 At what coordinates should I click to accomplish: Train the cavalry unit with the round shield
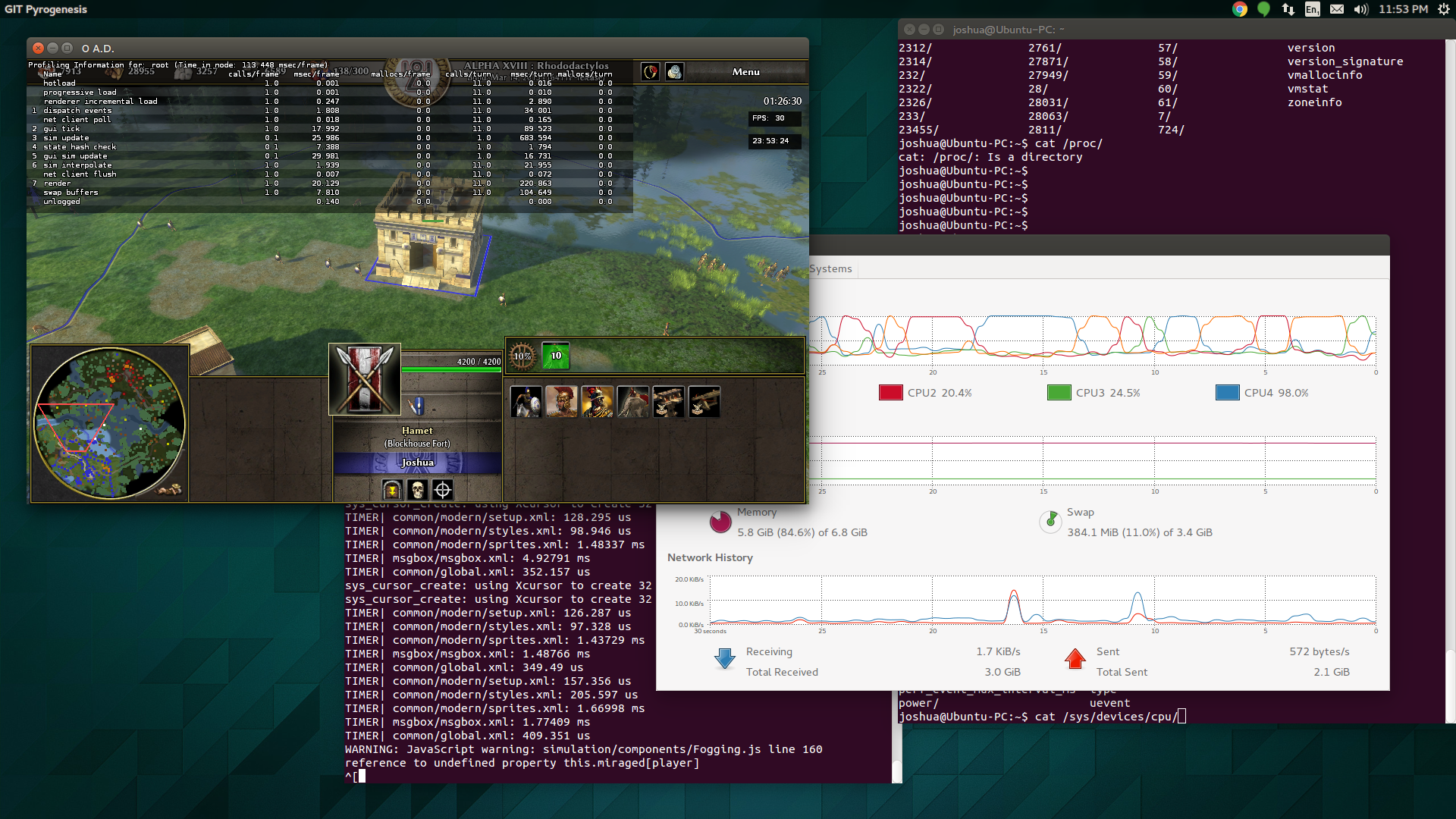pyautogui.click(x=526, y=402)
